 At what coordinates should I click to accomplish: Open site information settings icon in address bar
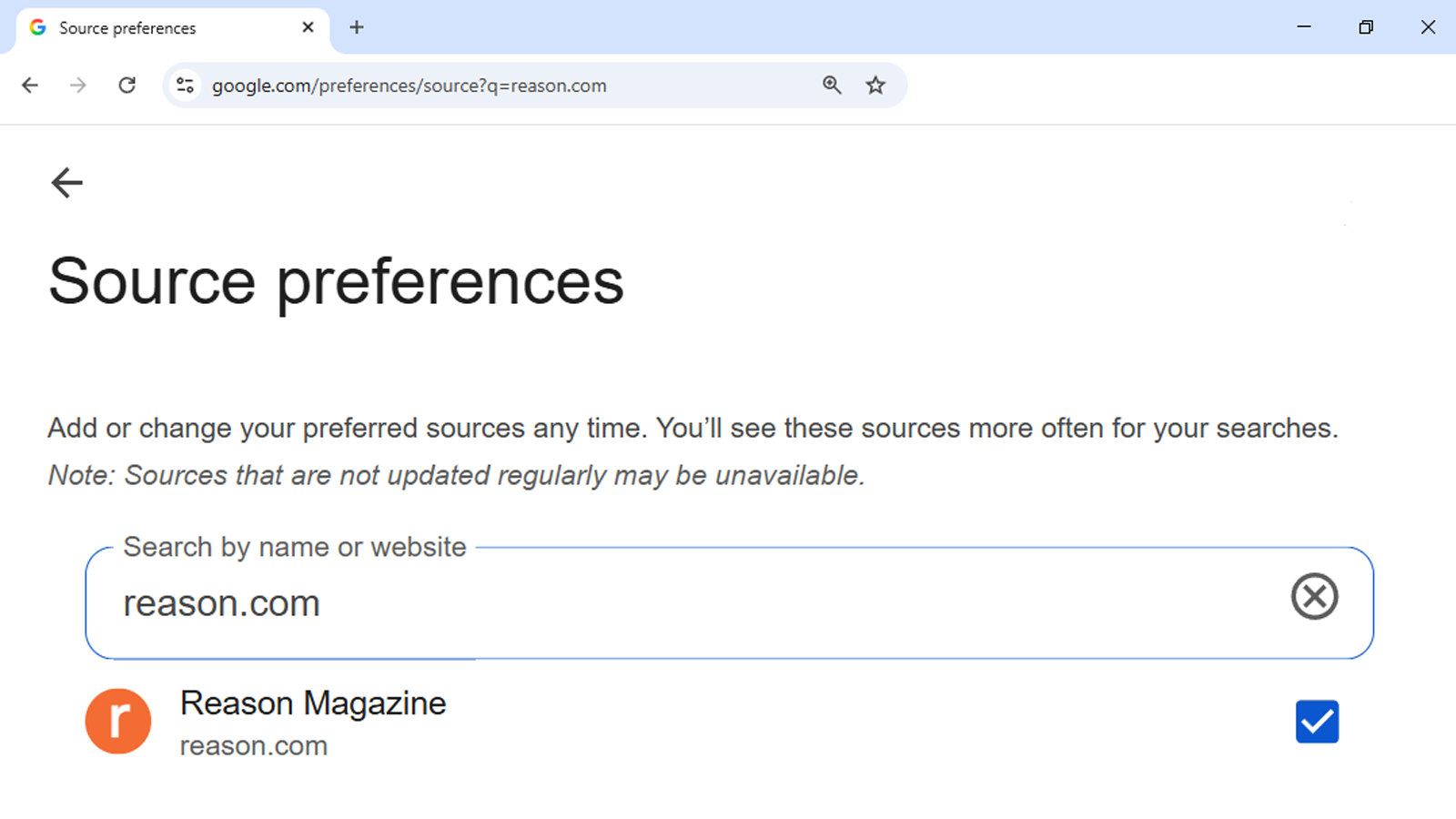185,85
